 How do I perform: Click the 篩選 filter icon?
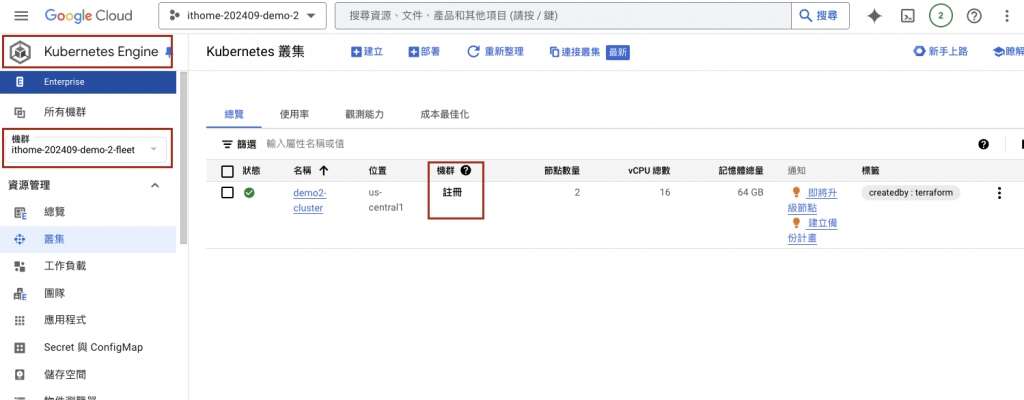coord(227,144)
